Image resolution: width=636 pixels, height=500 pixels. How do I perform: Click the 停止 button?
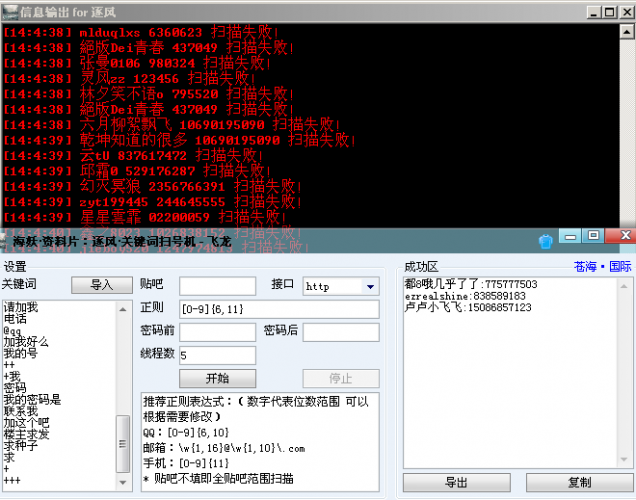(340, 378)
